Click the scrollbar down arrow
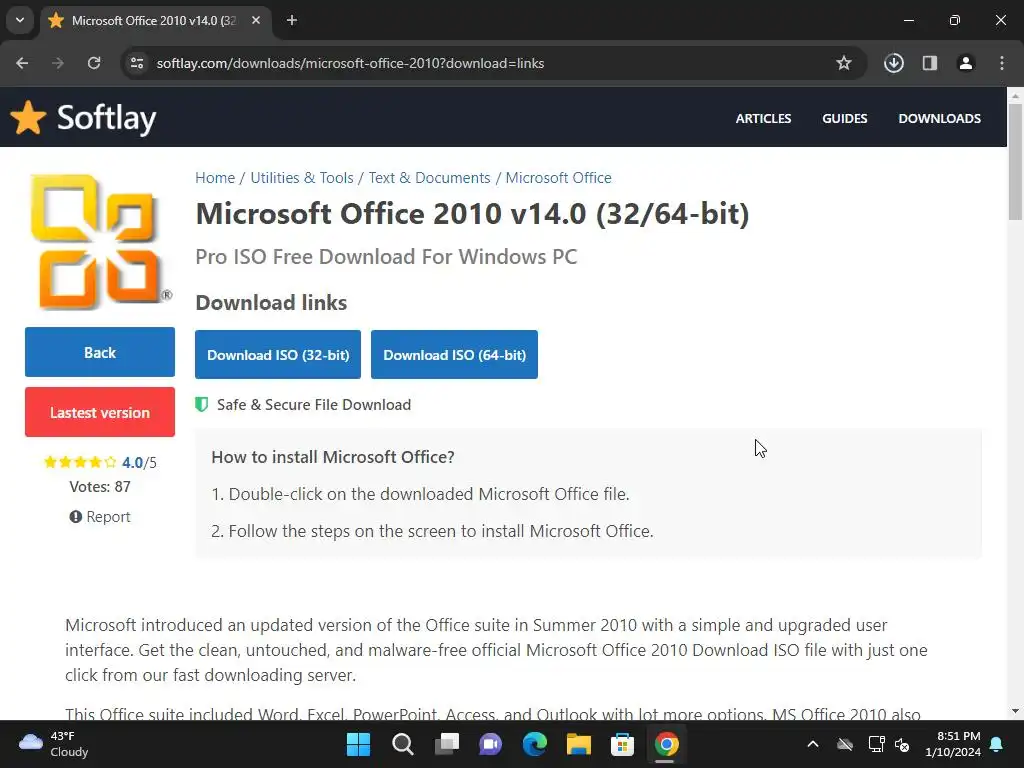The width and height of the screenshot is (1024, 768). [x=1015, y=711]
